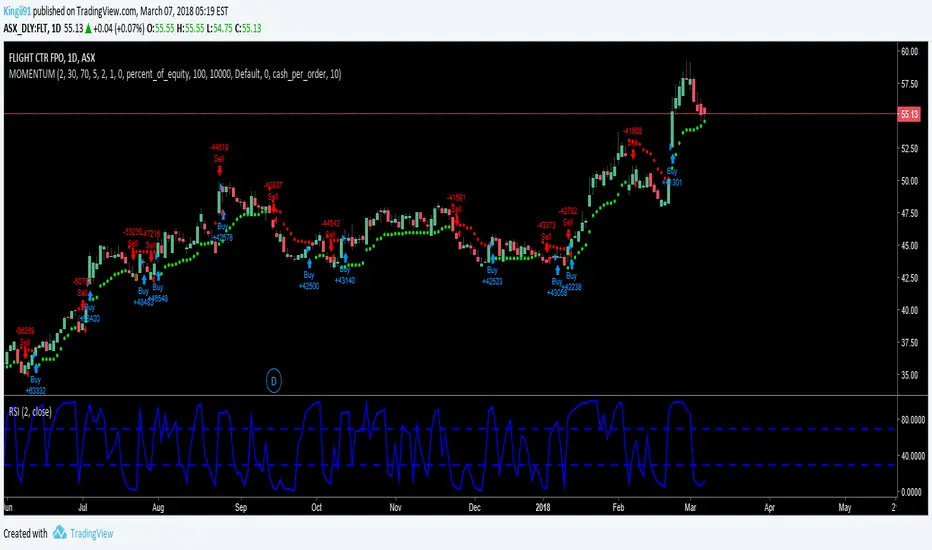Click the FLIGHT CTR FPO, 1D, ASX title
Screen dimensions: 932x550
click(x=52, y=58)
